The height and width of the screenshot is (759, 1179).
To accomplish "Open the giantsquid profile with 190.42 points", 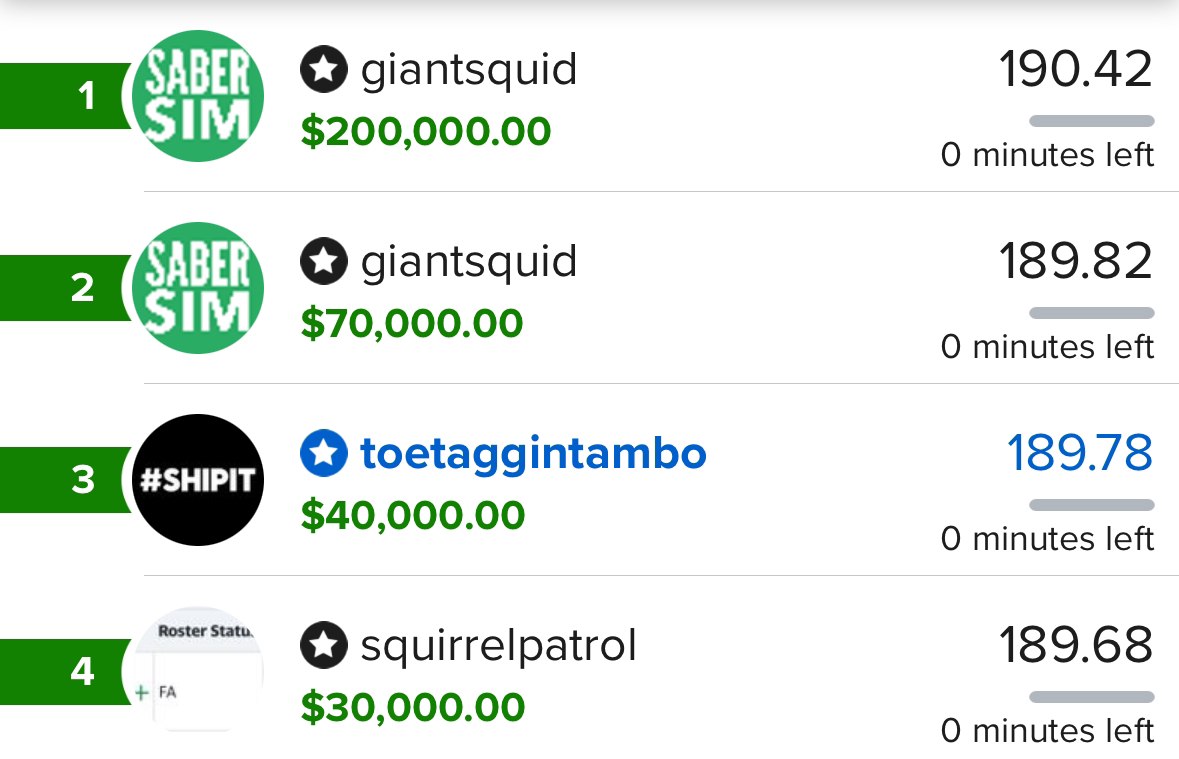I will tap(468, 70).
